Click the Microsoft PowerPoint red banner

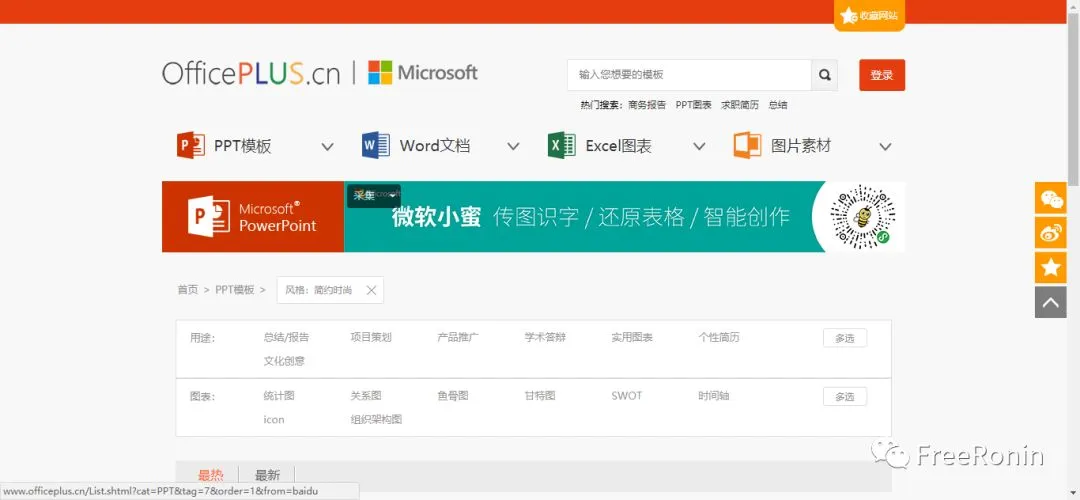(253, 217)
